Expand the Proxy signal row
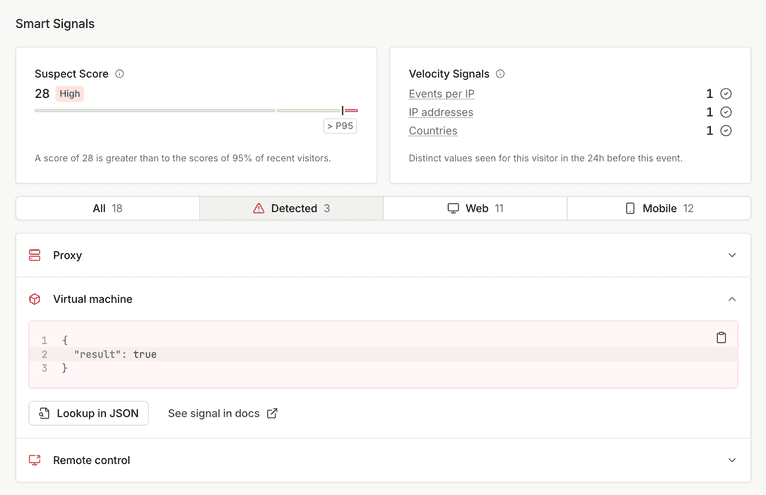 click(x=732, y=256)
